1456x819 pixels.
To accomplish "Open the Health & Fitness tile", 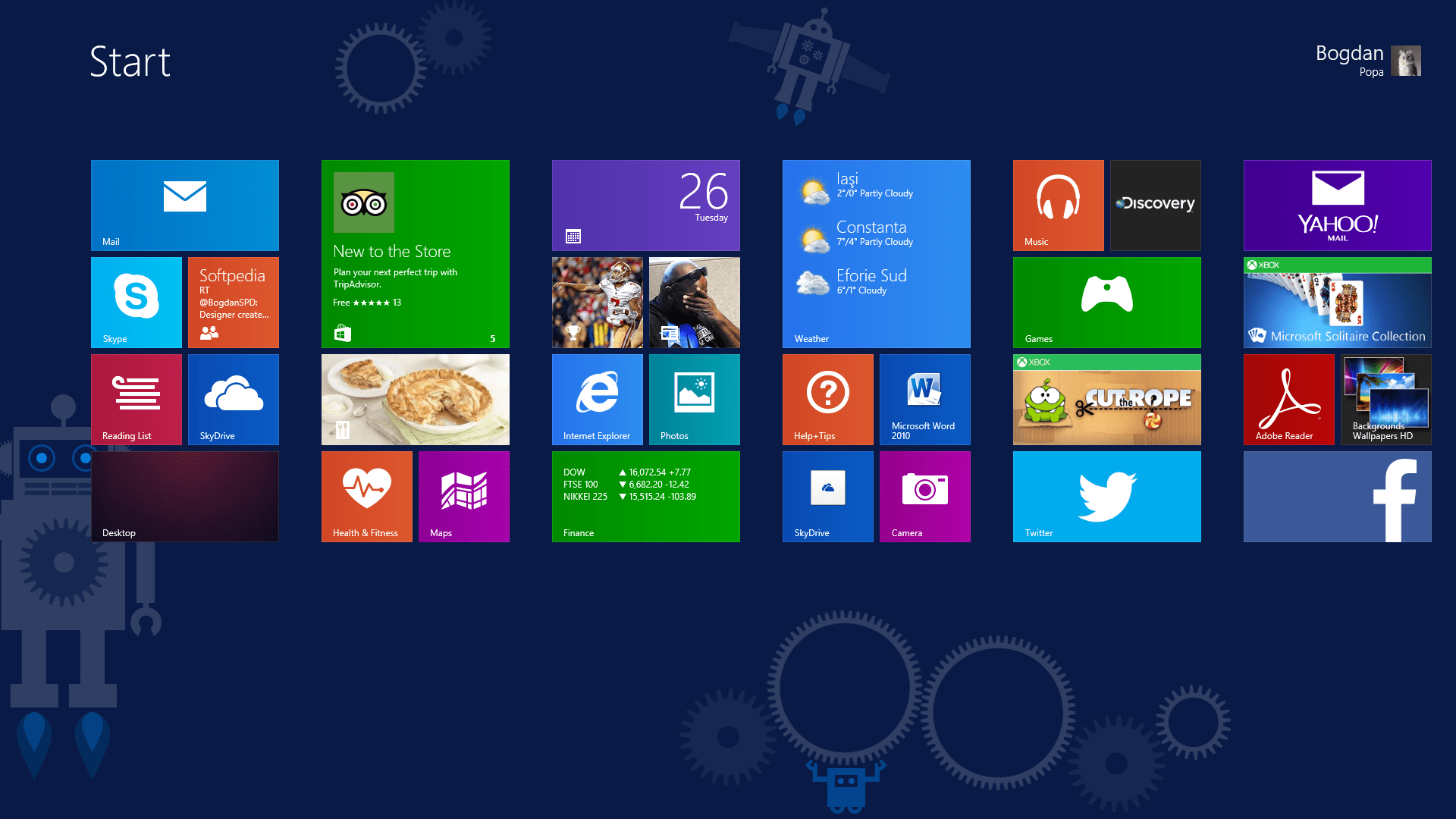I will (x=367, y=496).
